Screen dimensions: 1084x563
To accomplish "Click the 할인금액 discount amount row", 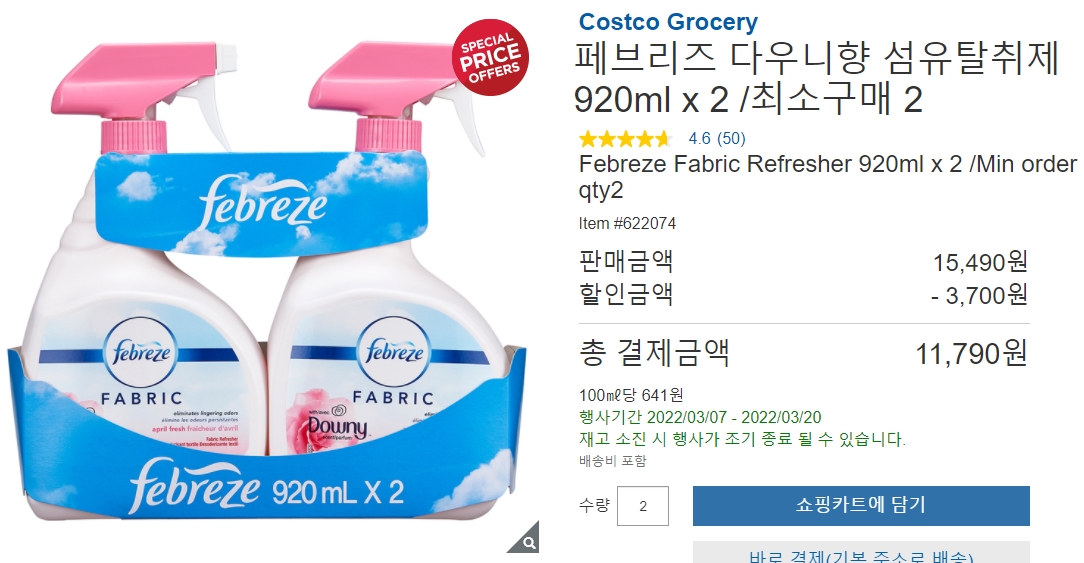I will point(803,295).
